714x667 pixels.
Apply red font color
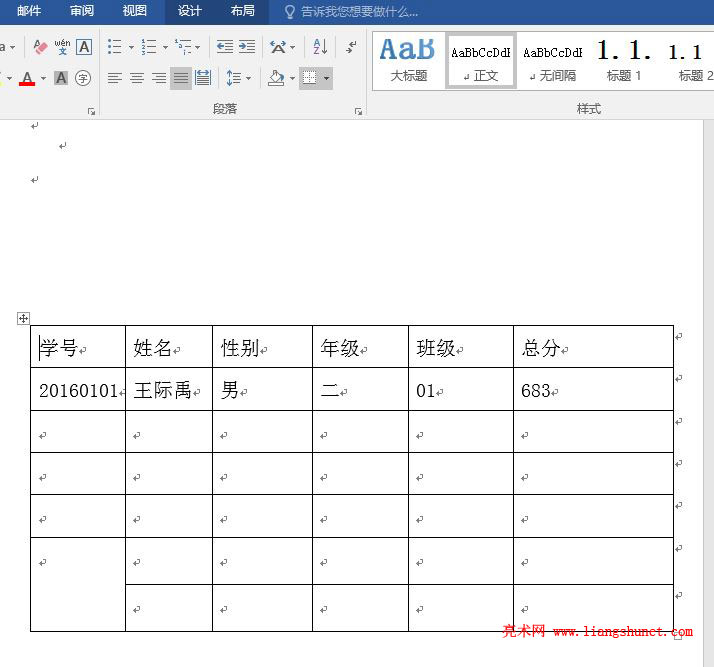(27, 78)
